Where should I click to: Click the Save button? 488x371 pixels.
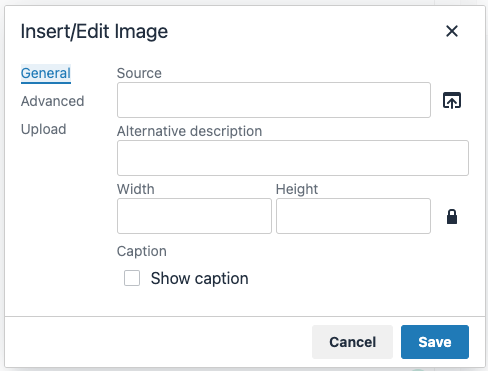coord(435,342)
